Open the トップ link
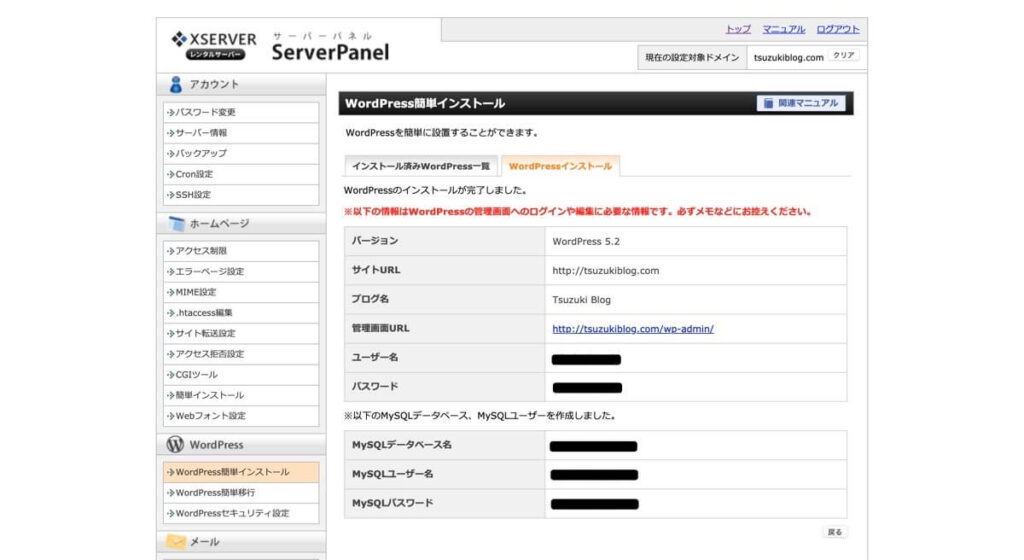The width and height of the screenshot is (1024, 560). point(738,29)
